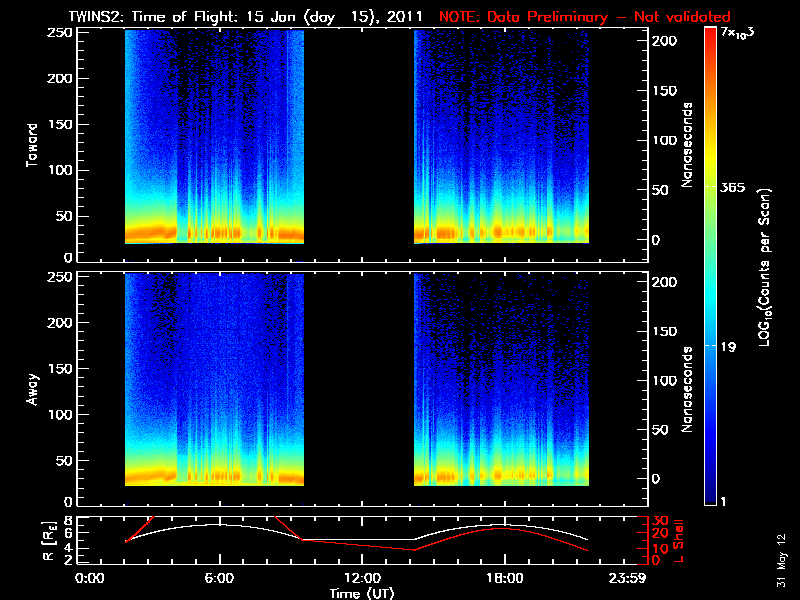Select the 'Toward' y-axis label
This screenshot has width=800, height=600.
(33, 143)
